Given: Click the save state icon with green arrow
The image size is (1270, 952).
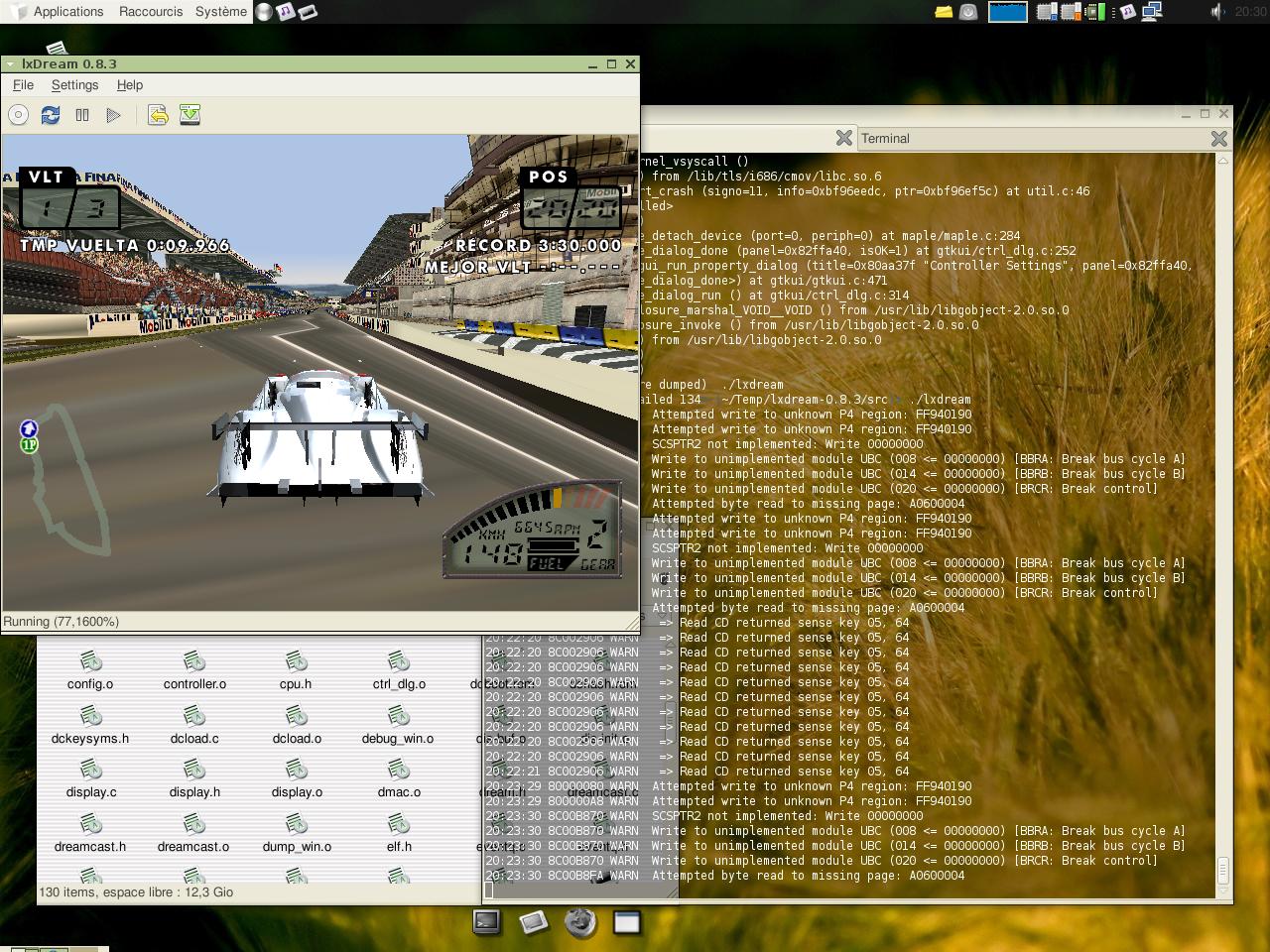Looking at the screenshot, I should [190, 115].
